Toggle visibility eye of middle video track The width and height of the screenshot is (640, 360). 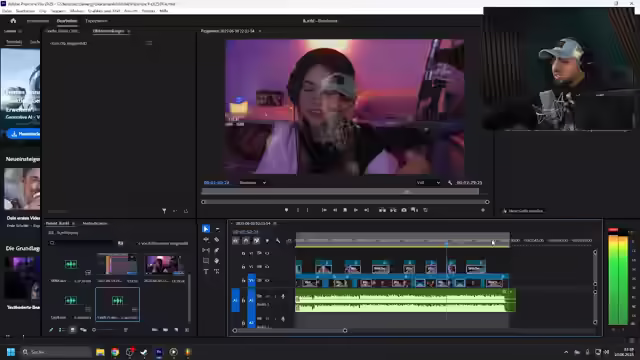coord(267,267)
